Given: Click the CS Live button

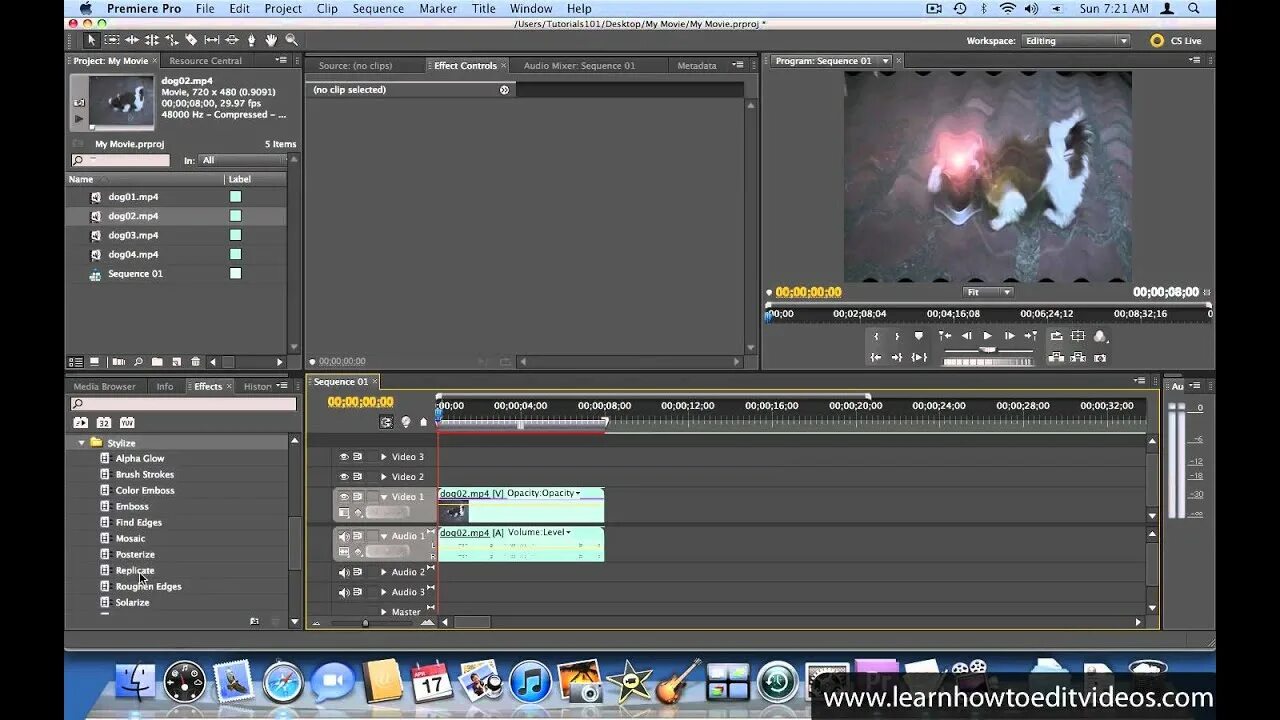Looking at the screenshot, I should (1176, 41).
